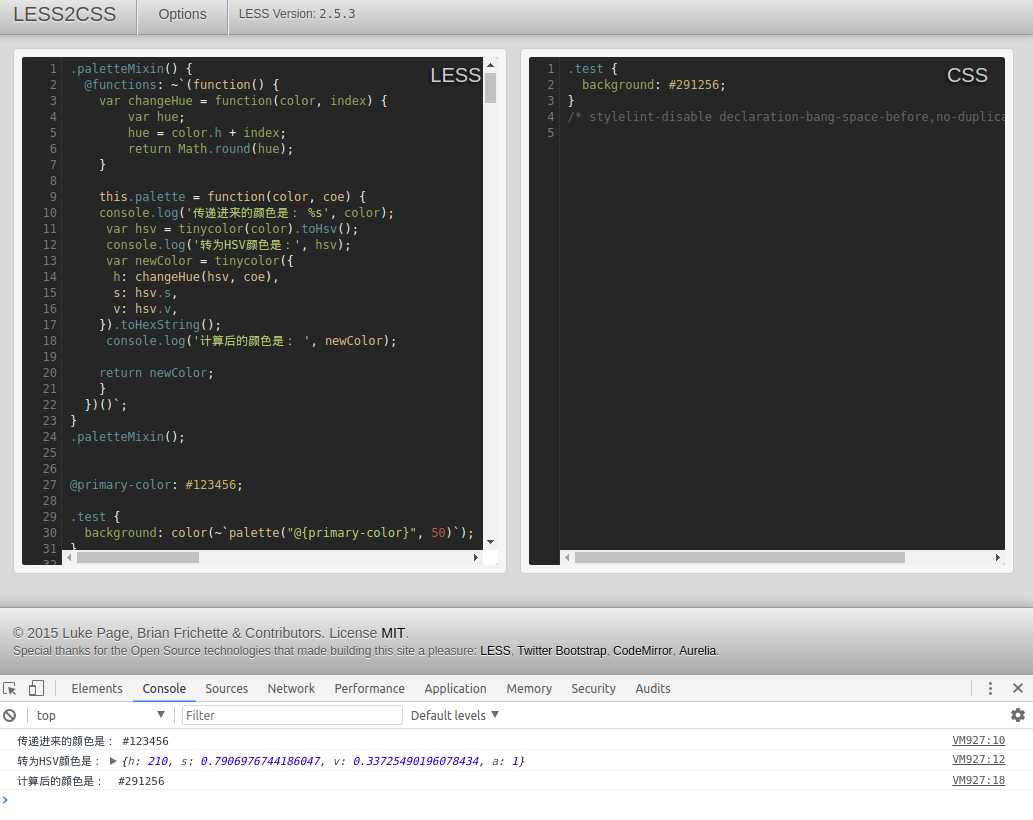
Task: Click the CSS editor horizontal scrollbar thumb
Action: click(739, 557)
